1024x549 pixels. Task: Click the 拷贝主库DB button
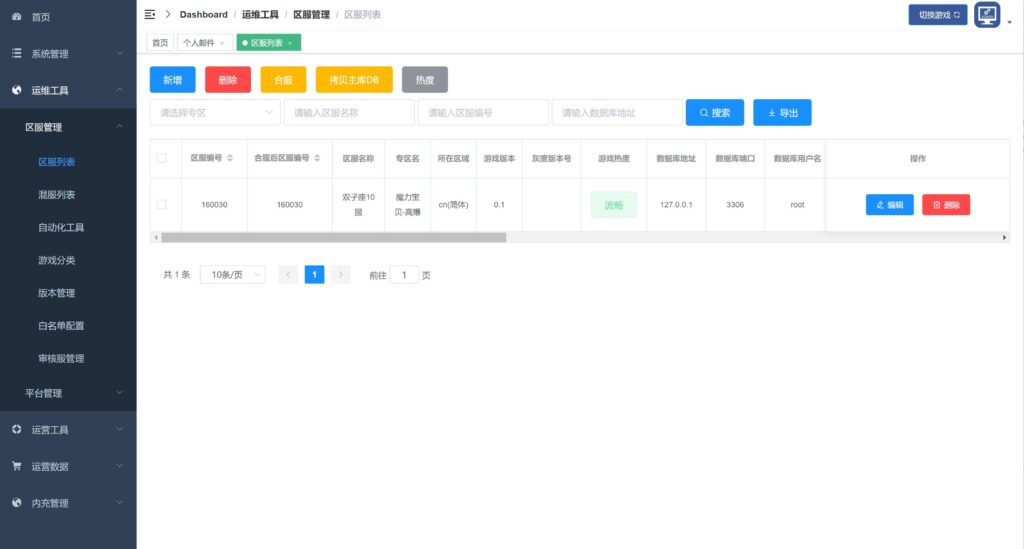coord(354,80)
